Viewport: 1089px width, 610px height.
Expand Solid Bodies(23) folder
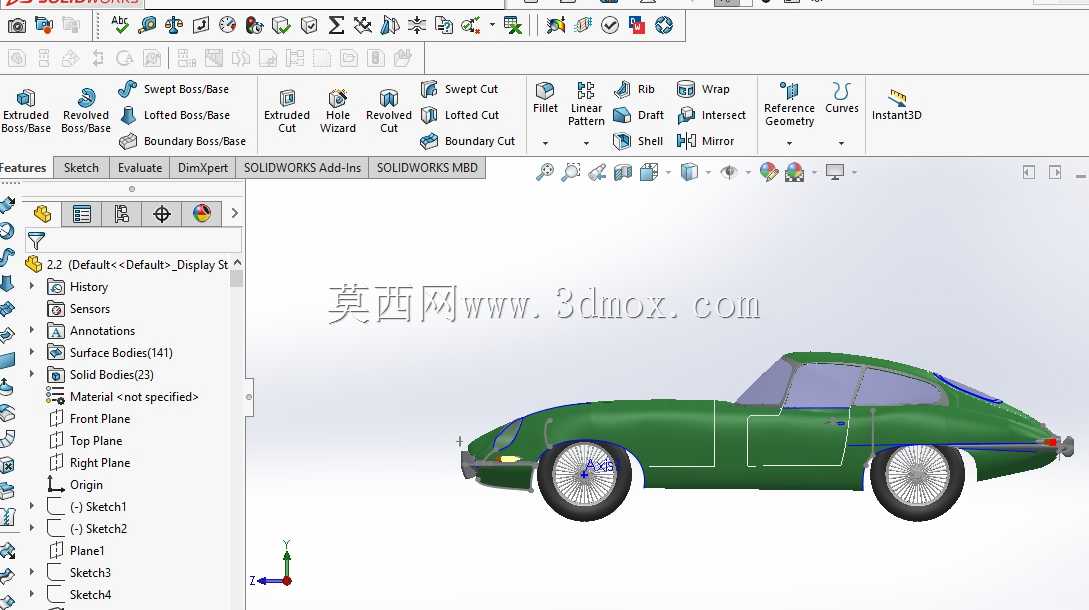coord(32,374)
